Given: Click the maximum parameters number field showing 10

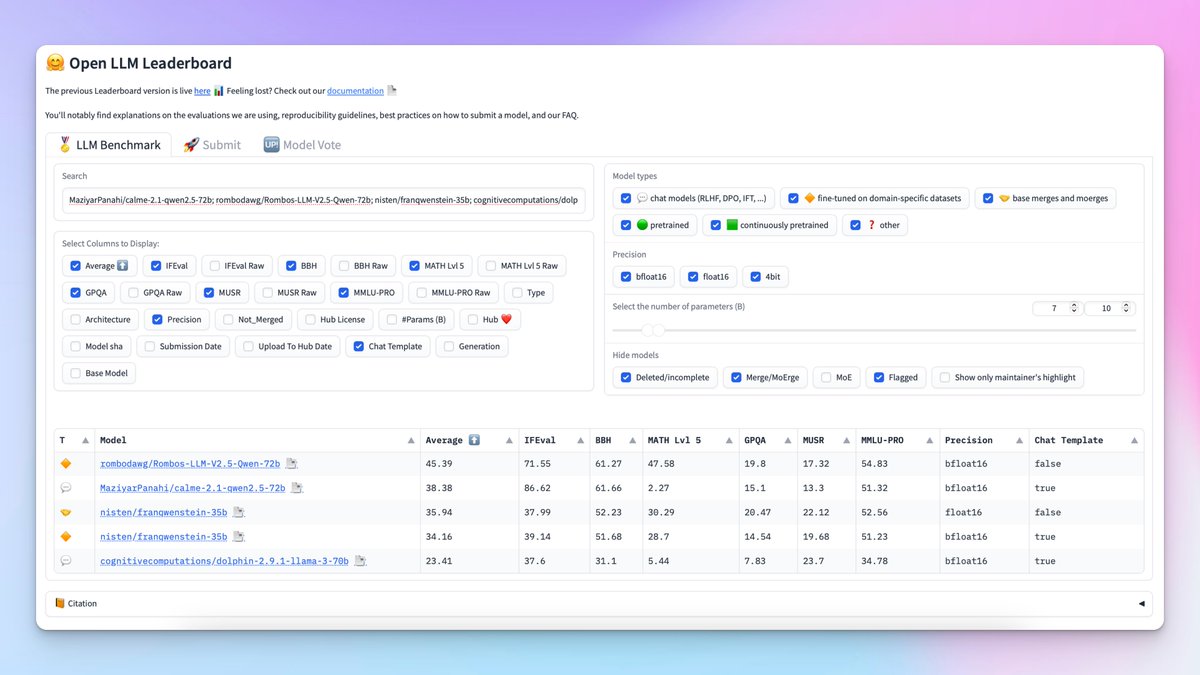Looking at the screenshot, I should (x=1110, y=309).
